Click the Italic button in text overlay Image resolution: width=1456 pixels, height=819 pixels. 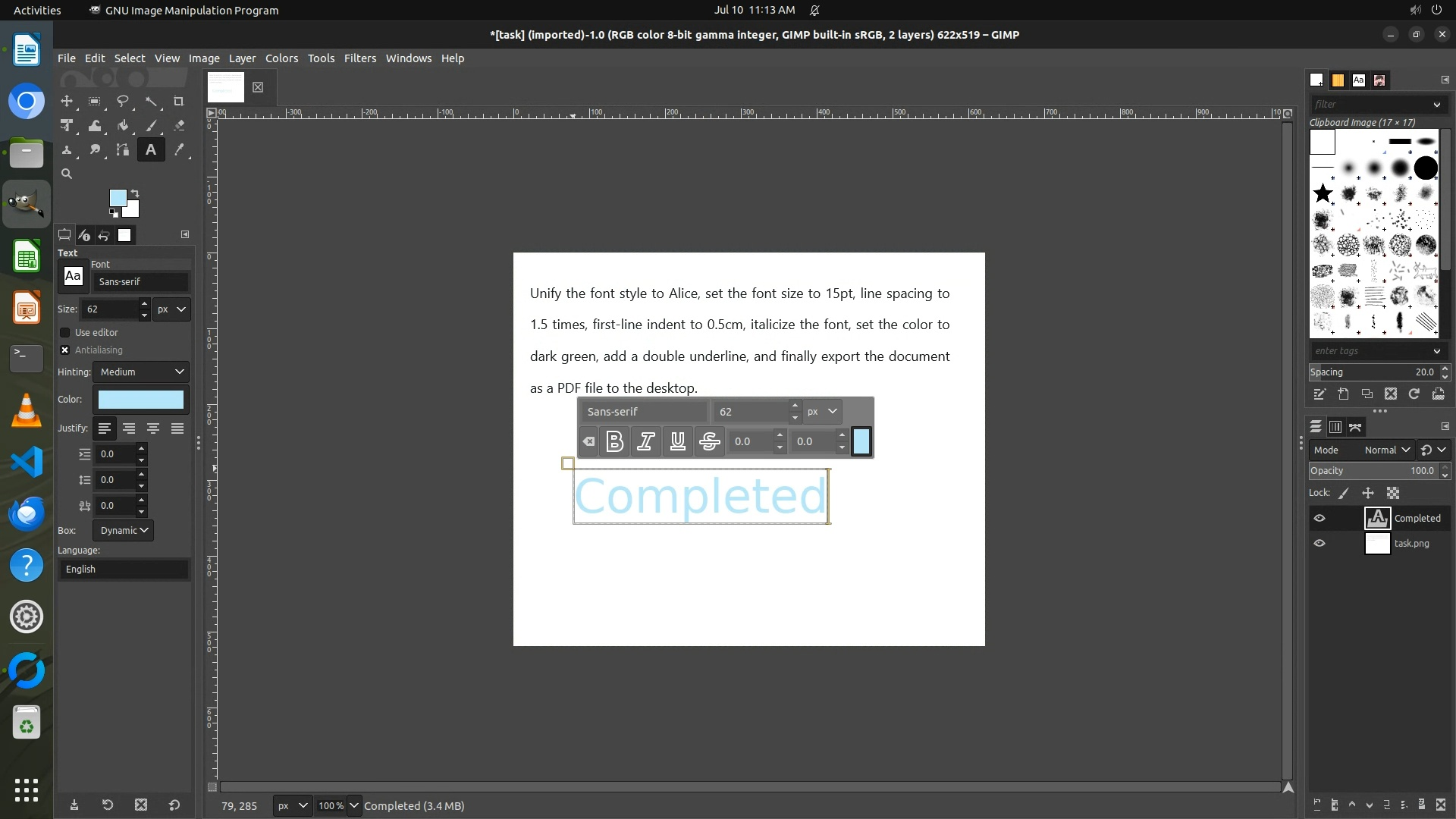point(645,441)
